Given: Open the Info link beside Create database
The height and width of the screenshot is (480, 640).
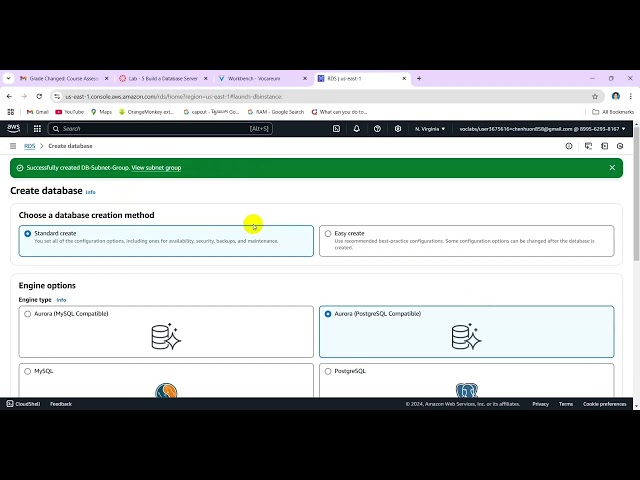Looking at the screenshot, I should point(91,192).
